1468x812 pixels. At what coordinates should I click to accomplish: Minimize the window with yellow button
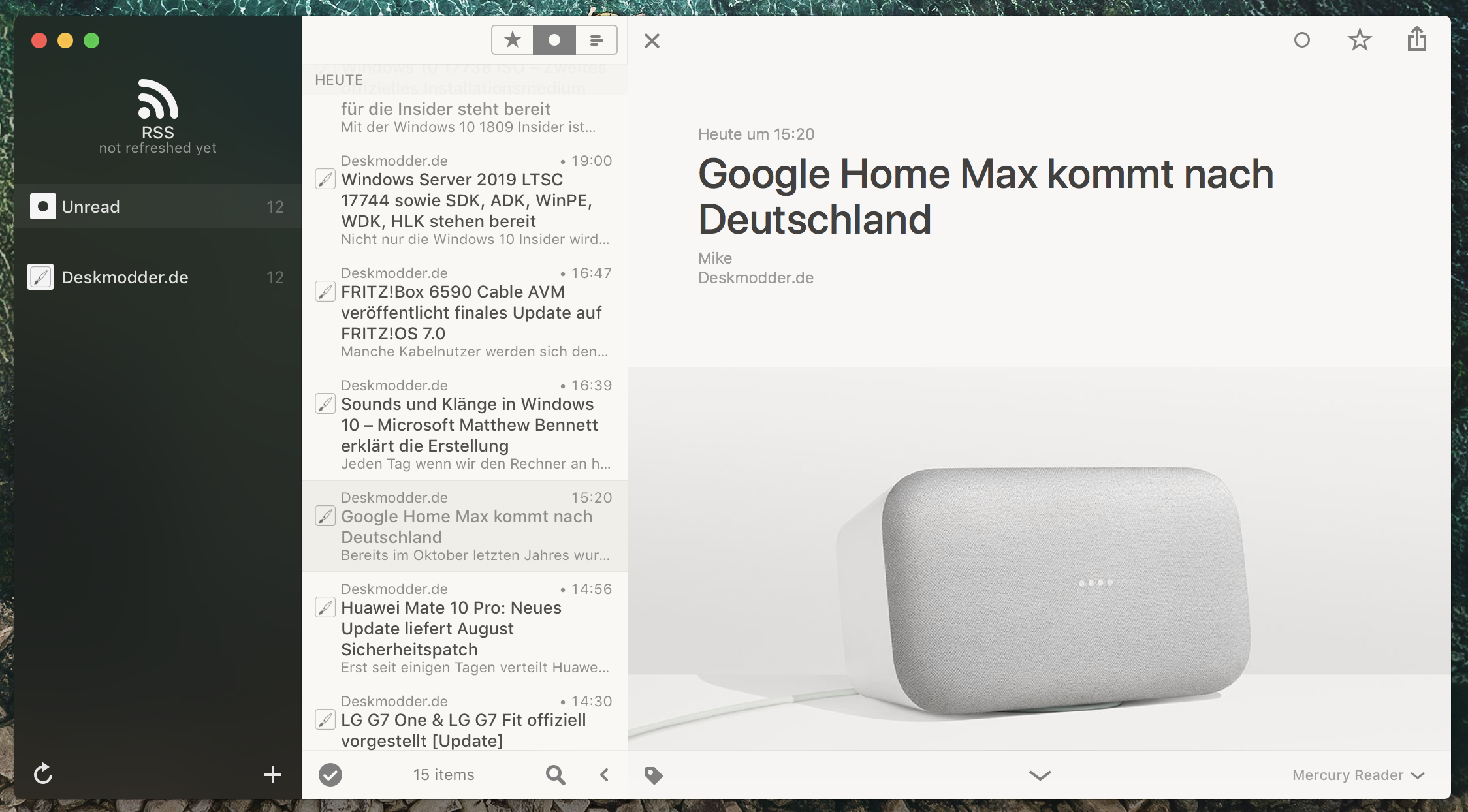coord(65,40)
